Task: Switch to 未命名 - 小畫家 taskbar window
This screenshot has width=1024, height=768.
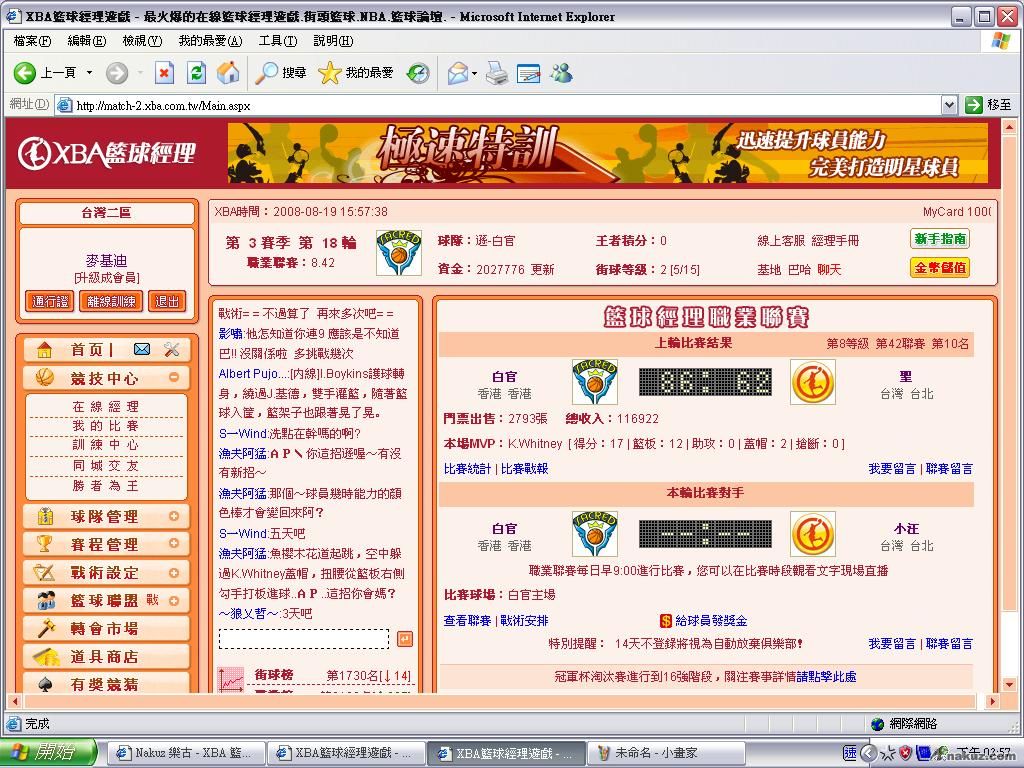Action: point(666,753)
